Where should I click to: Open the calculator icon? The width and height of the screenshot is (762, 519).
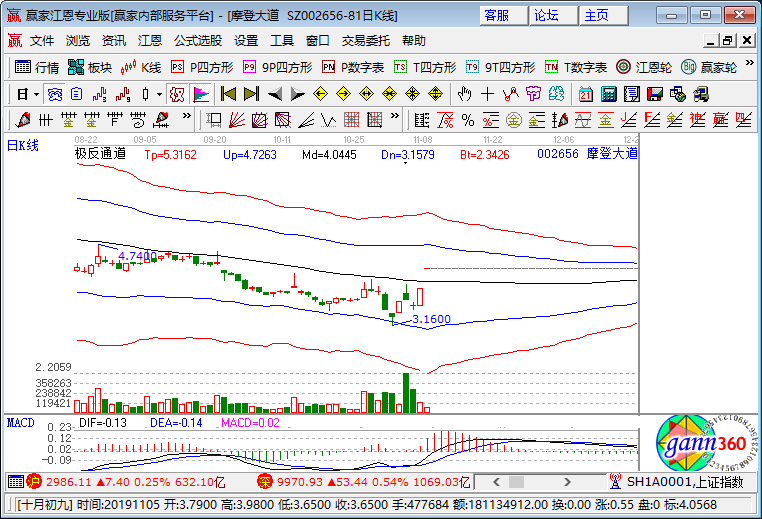608,94
